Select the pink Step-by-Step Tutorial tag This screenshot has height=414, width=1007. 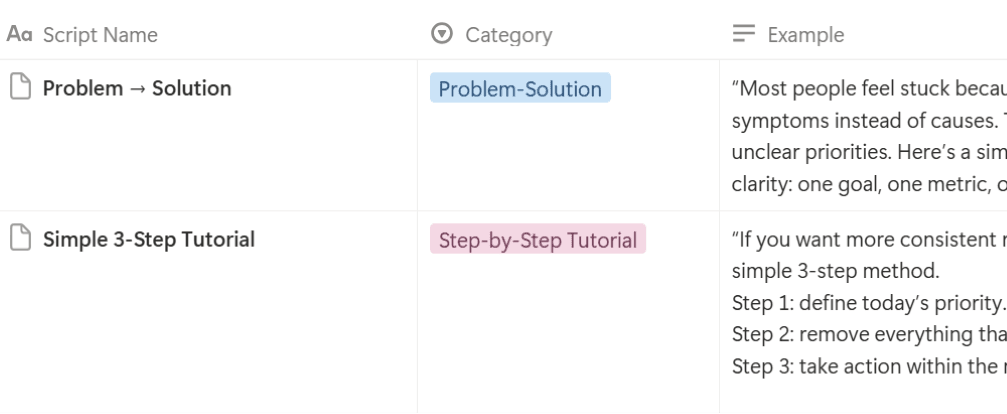[x=538, y=240]
